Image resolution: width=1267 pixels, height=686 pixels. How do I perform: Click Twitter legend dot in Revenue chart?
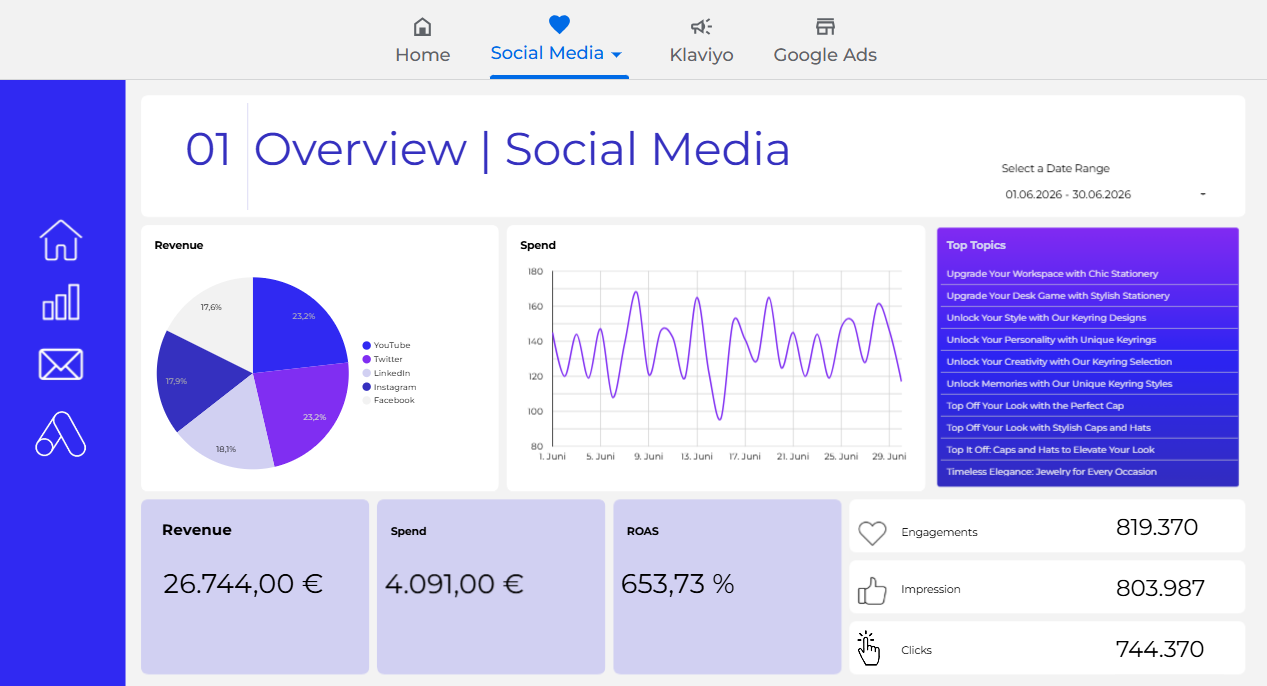tap(367, 359)
